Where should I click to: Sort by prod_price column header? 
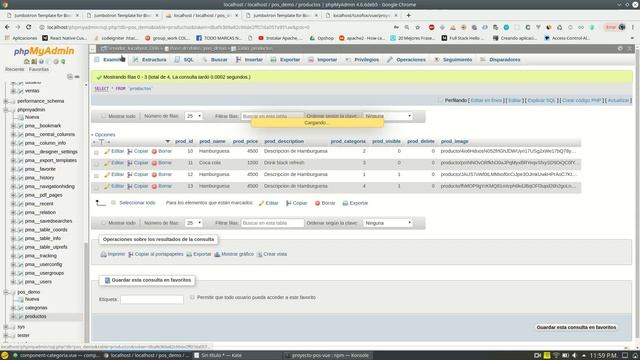pyautogui.click(x=245, y=141)
